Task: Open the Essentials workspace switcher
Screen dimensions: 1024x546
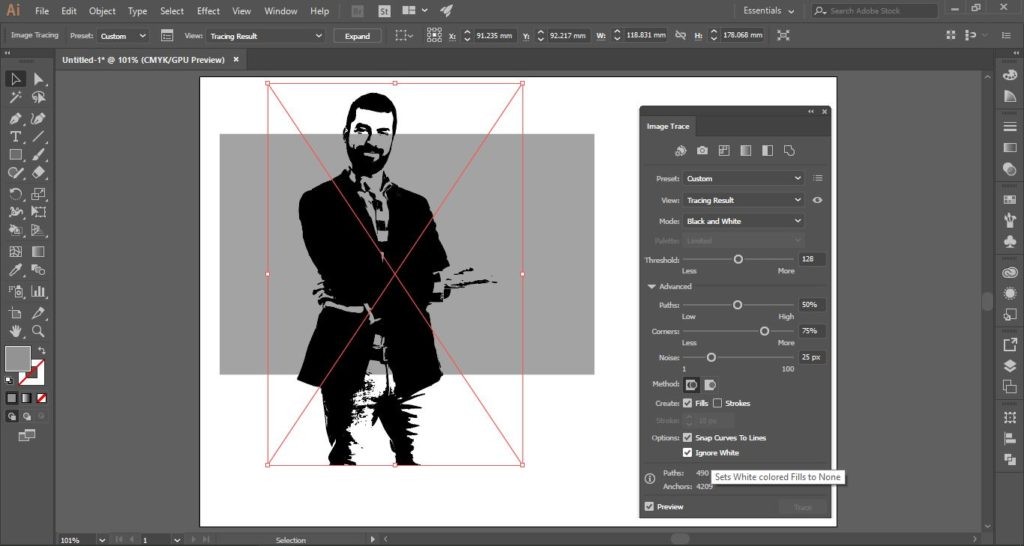Action: click(x=769, y=10)
